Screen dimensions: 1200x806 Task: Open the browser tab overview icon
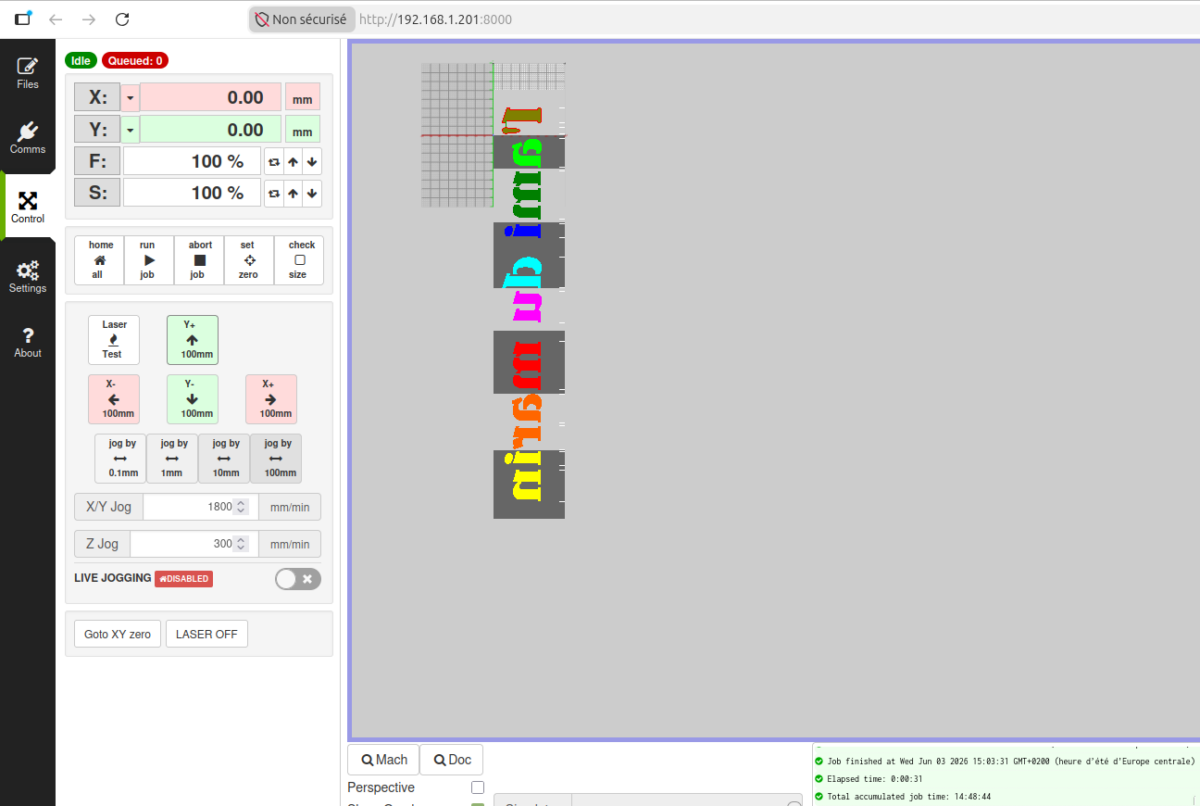[23, 19]
